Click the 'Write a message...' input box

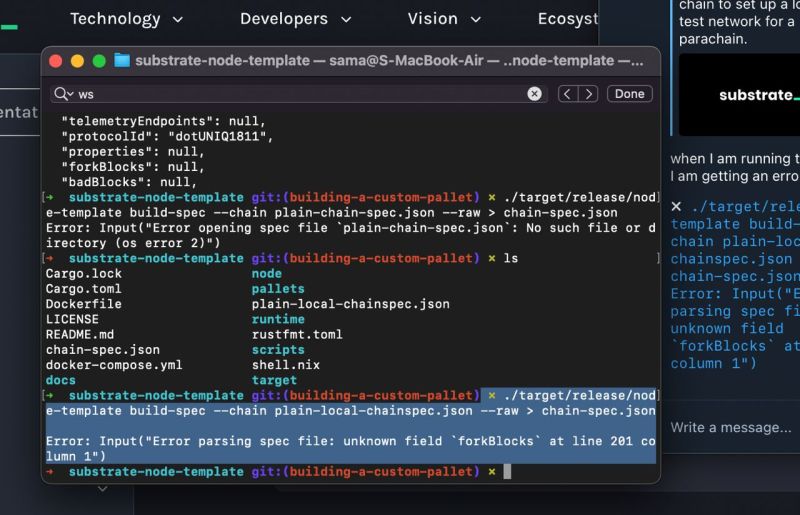point(733,427)
